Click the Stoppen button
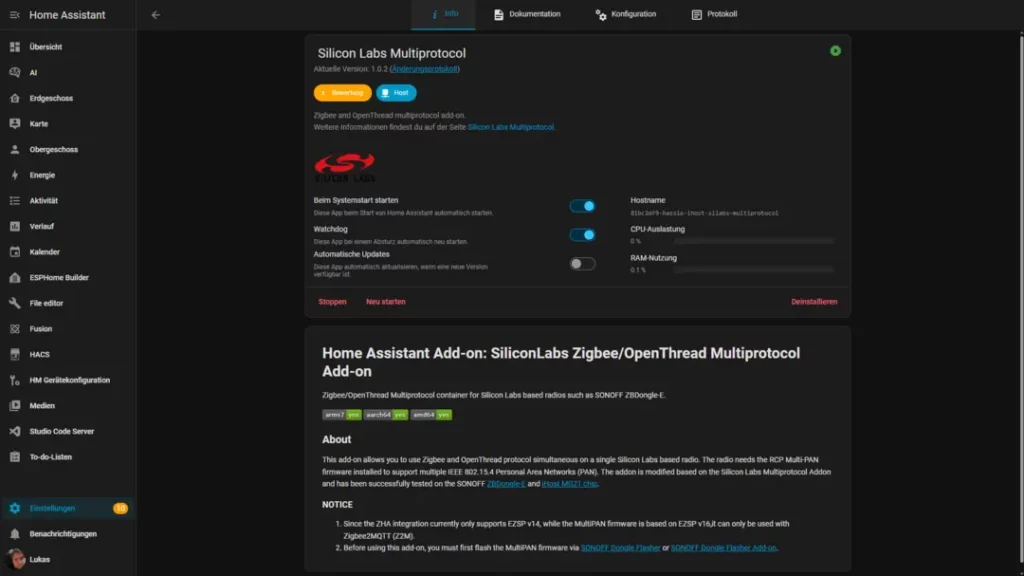 (x=332, y=302)
